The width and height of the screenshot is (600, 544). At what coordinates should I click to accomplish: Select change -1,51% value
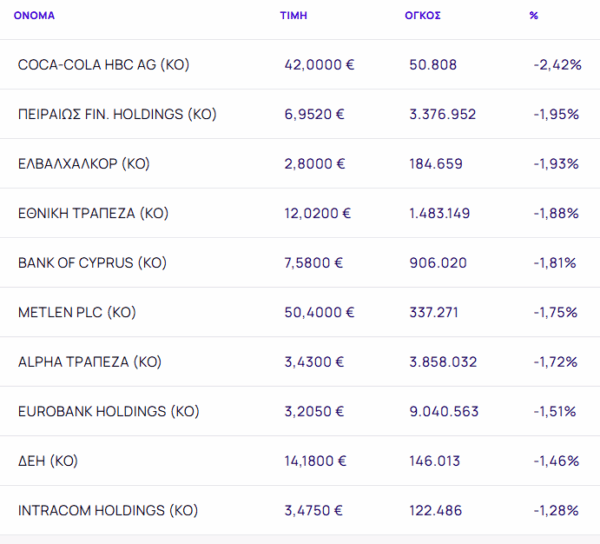click(x=555, y=411)
